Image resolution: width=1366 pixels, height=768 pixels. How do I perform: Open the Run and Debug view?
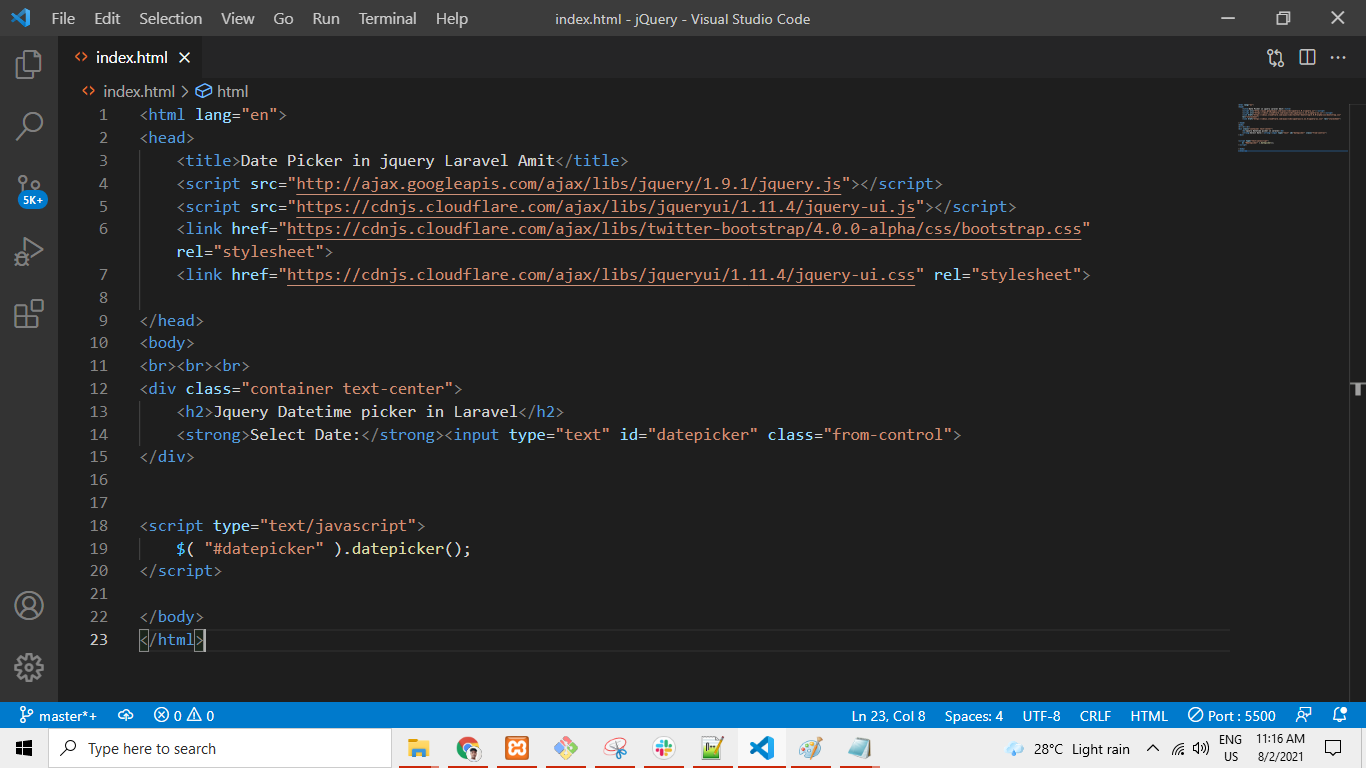tap(29, 251)
